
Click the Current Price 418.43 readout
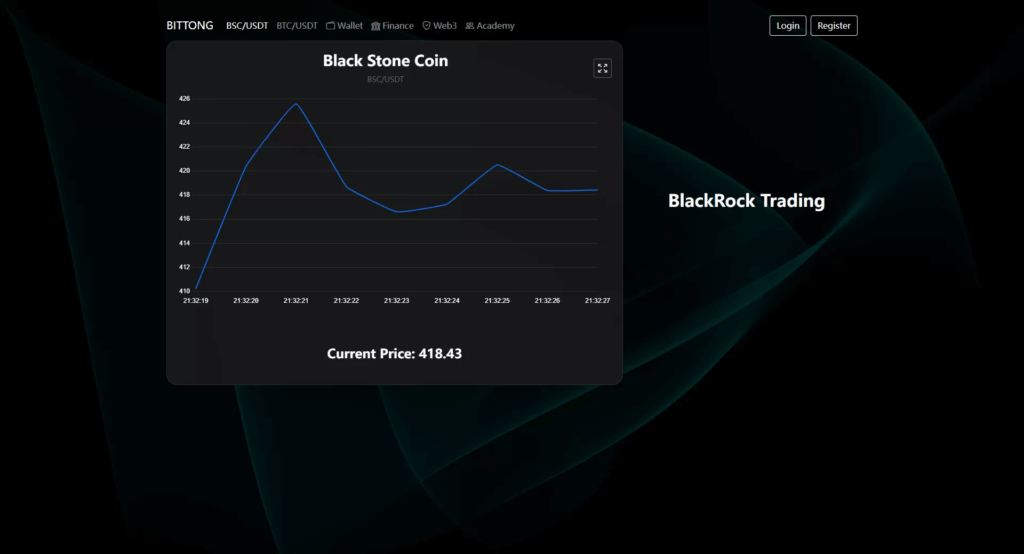(x=394, y=354)
